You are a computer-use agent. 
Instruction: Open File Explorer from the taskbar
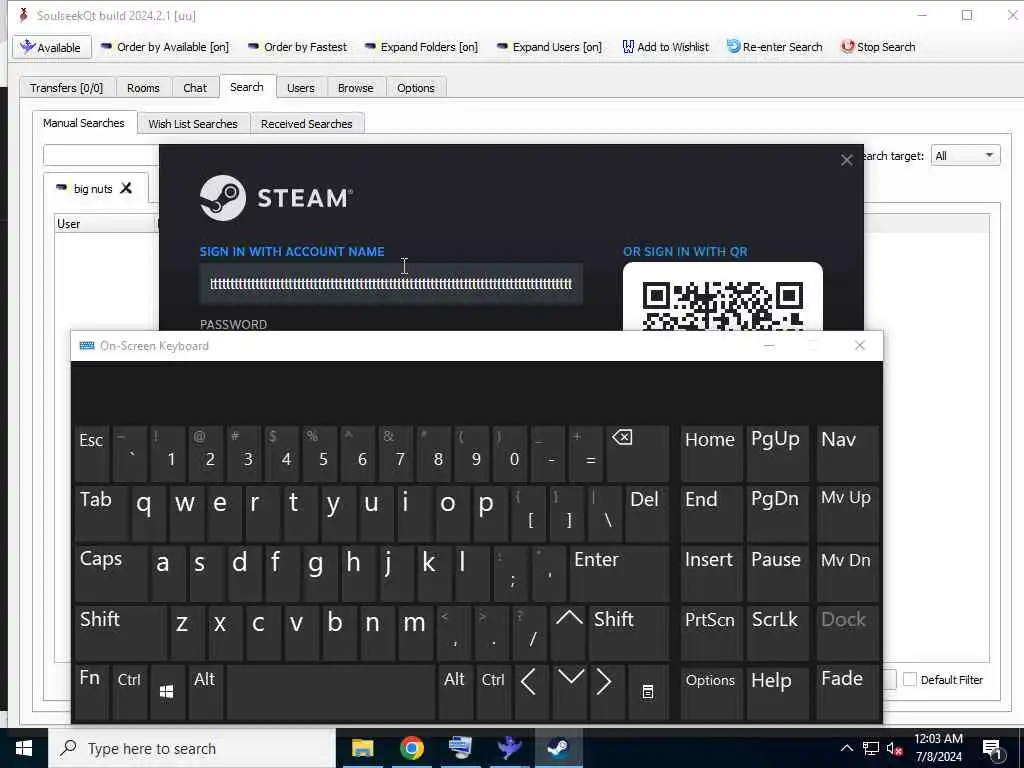pyautogui.click(x=362, y=748)
